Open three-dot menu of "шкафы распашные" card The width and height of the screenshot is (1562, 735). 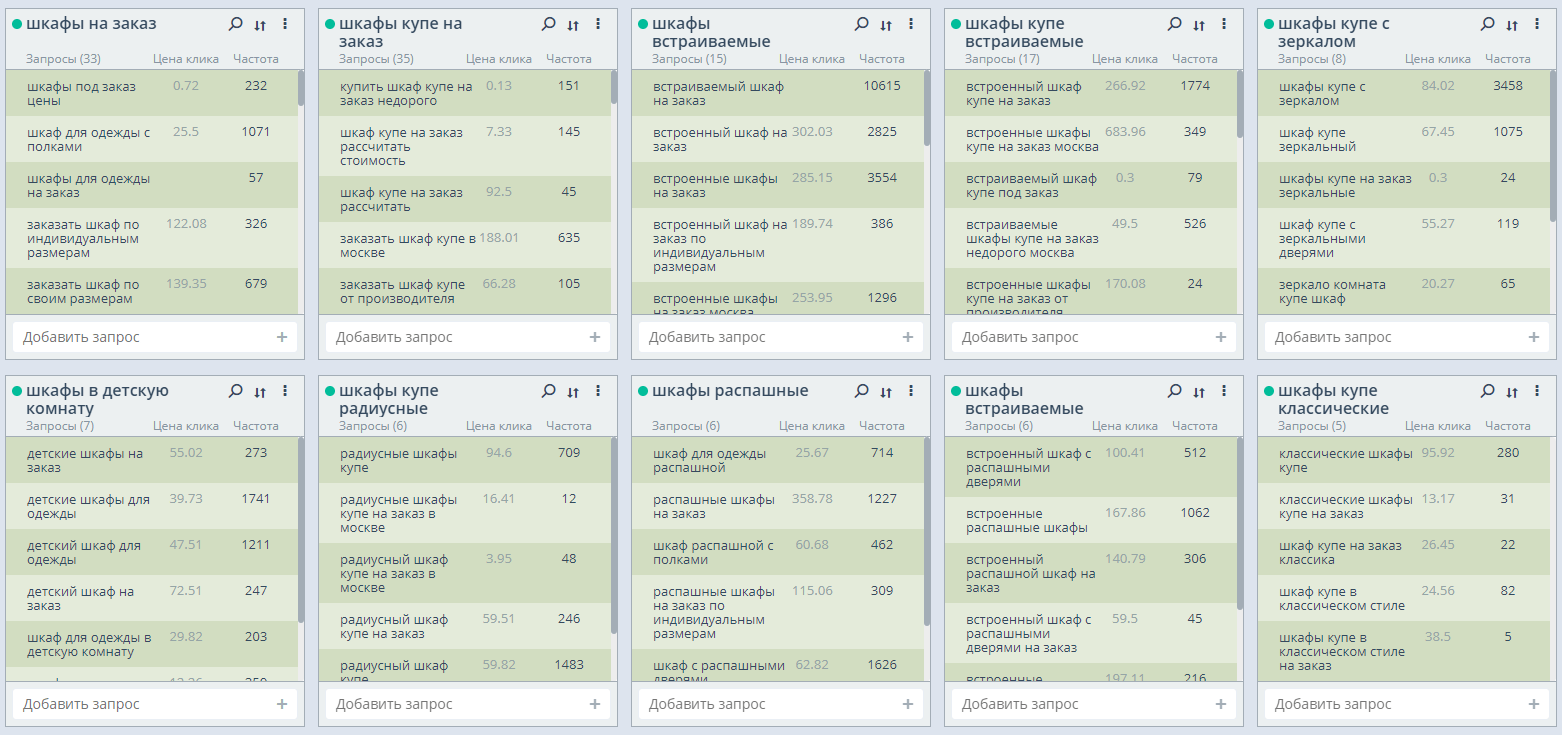click(911, 391)
